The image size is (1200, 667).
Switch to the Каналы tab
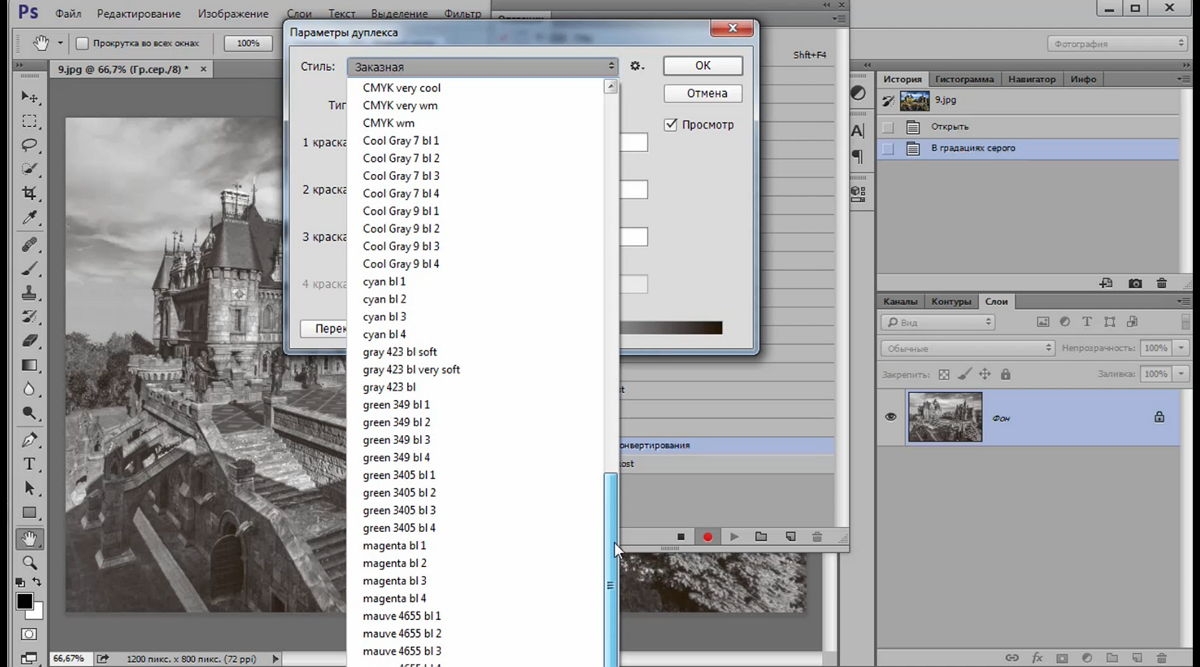pyautogui.click(x=900, y=301)
